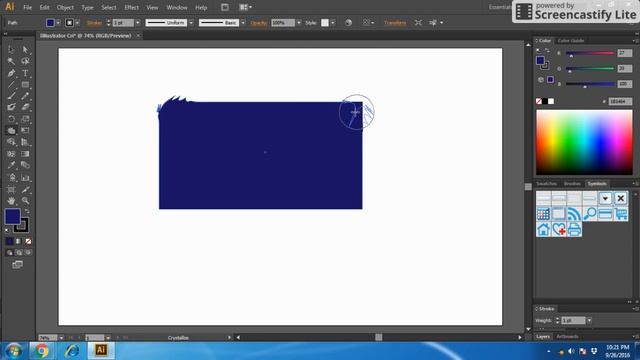
Task: Select the Direct Selection tool
Action: [x=25, y=50]
